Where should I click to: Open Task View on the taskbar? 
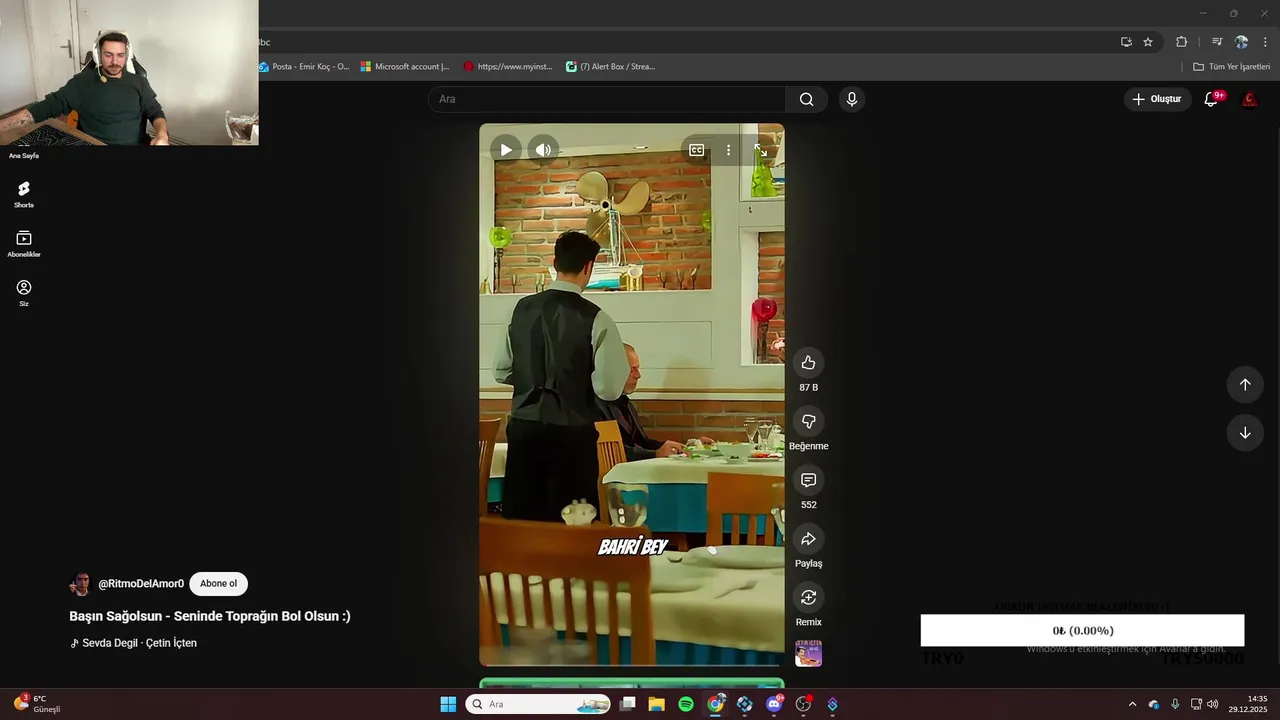pos(628,704)
